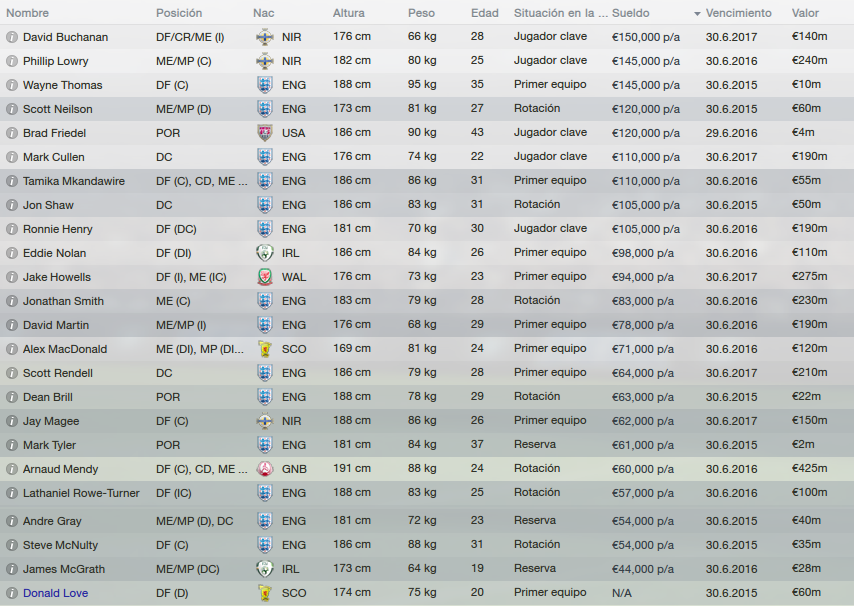The width and height of the screenshot is (854, 606).
Task: Select player name Brad Friedel
Action: 54,133
